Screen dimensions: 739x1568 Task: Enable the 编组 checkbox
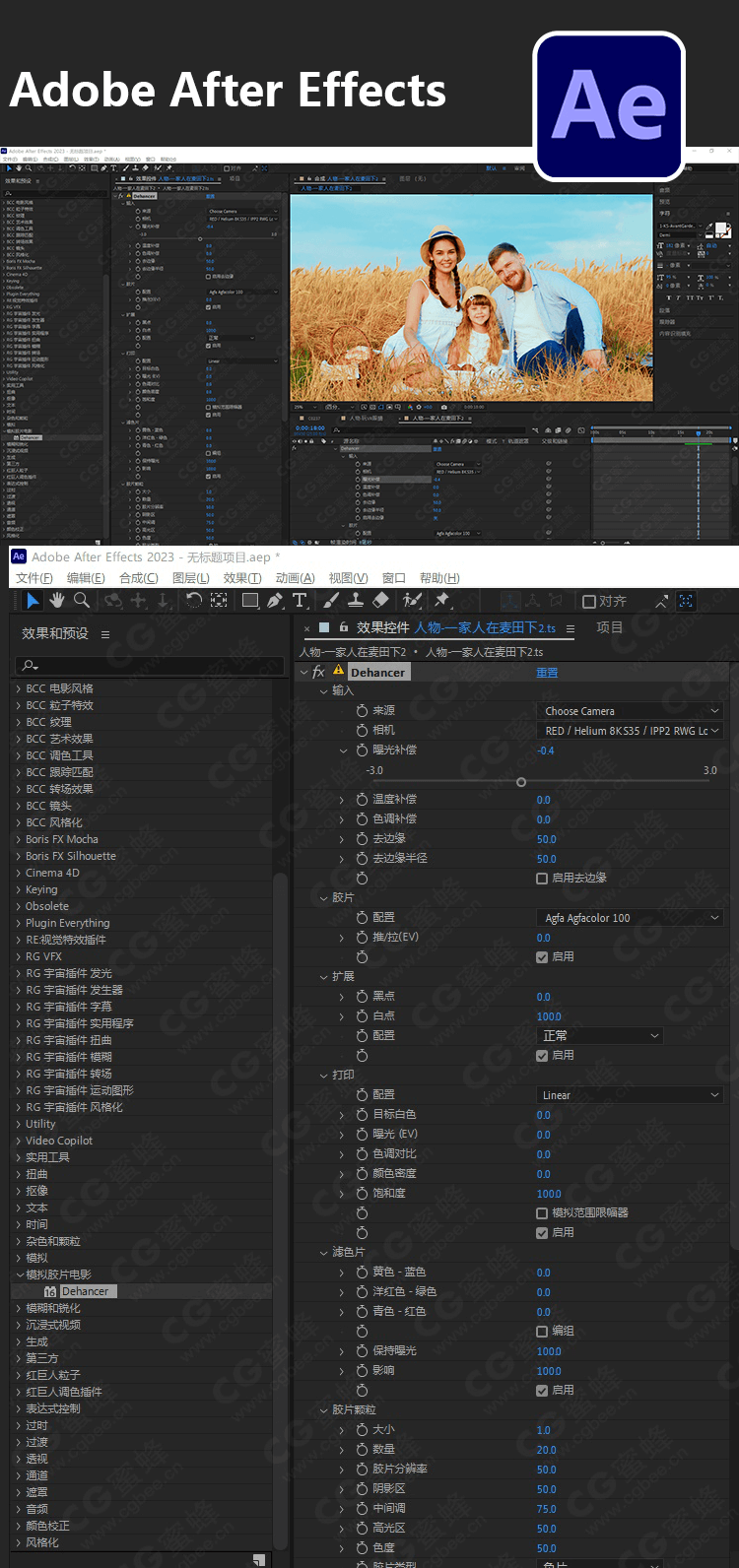pyautogui.click(x=542, y=1332)
